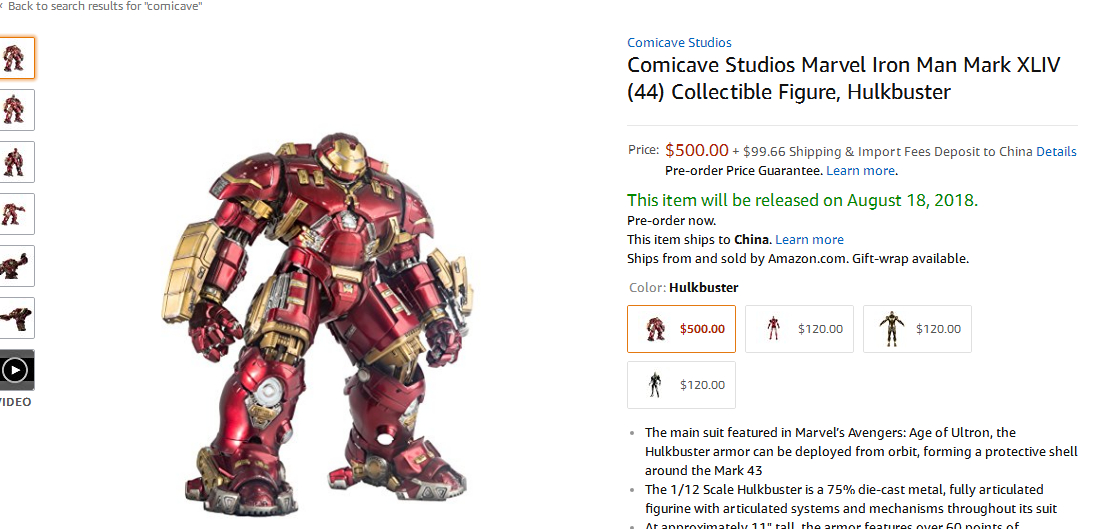This screenshot has width=1097, height=529.
Task: Click the product title mentioning Mark XLIV
Action: pyautogui.click(x=843, y=78)
